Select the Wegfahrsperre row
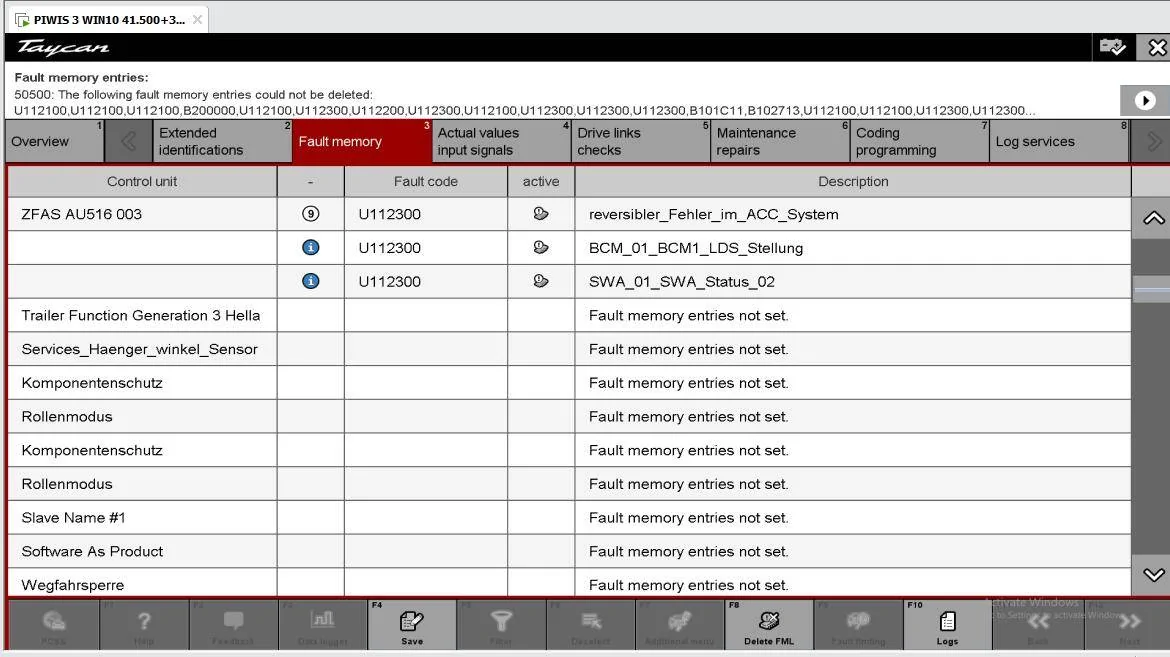The width and height of the screenshot is (1170, 657). (569, 583)
